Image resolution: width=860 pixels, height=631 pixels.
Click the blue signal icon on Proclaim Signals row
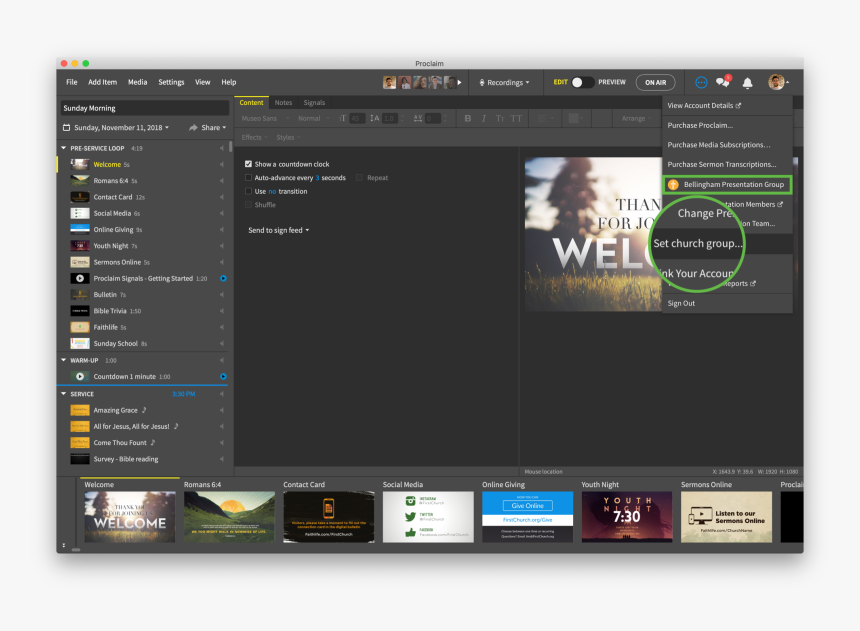click(x=223, y=278)
